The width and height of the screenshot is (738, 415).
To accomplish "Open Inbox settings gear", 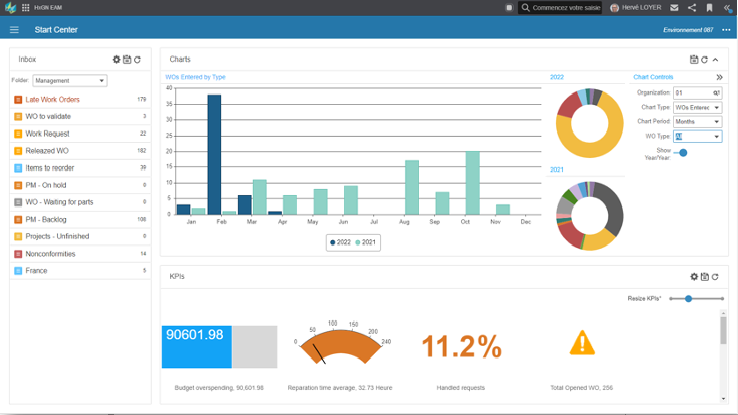I will pyautogui.click(x=116, y=60).
